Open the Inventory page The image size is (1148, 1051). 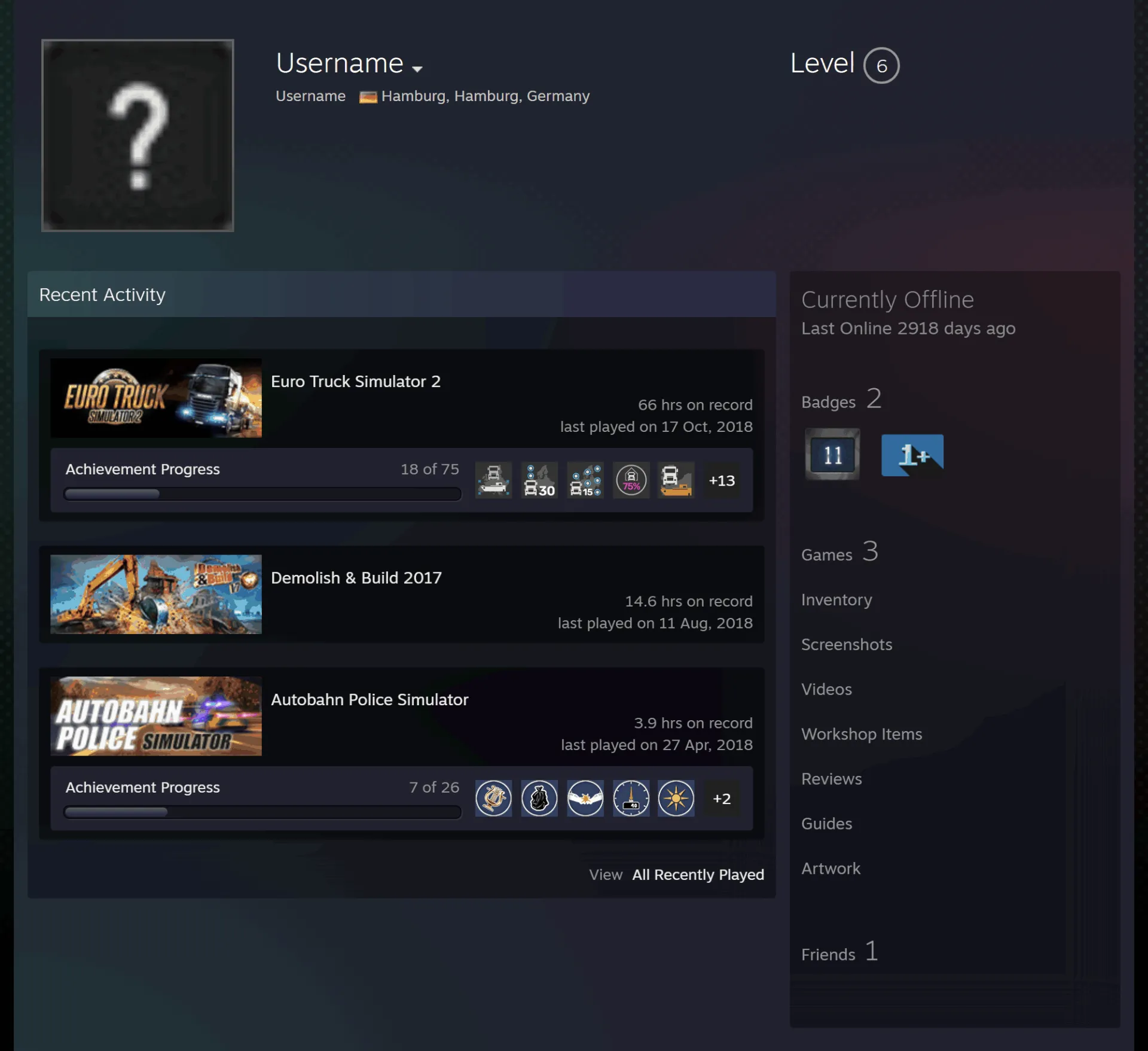tap(836, 600)
